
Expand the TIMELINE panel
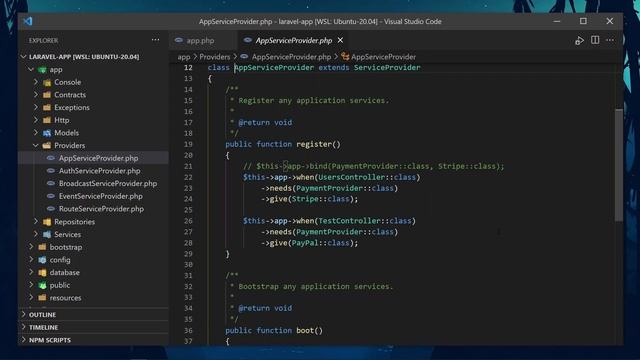(93, 327)
